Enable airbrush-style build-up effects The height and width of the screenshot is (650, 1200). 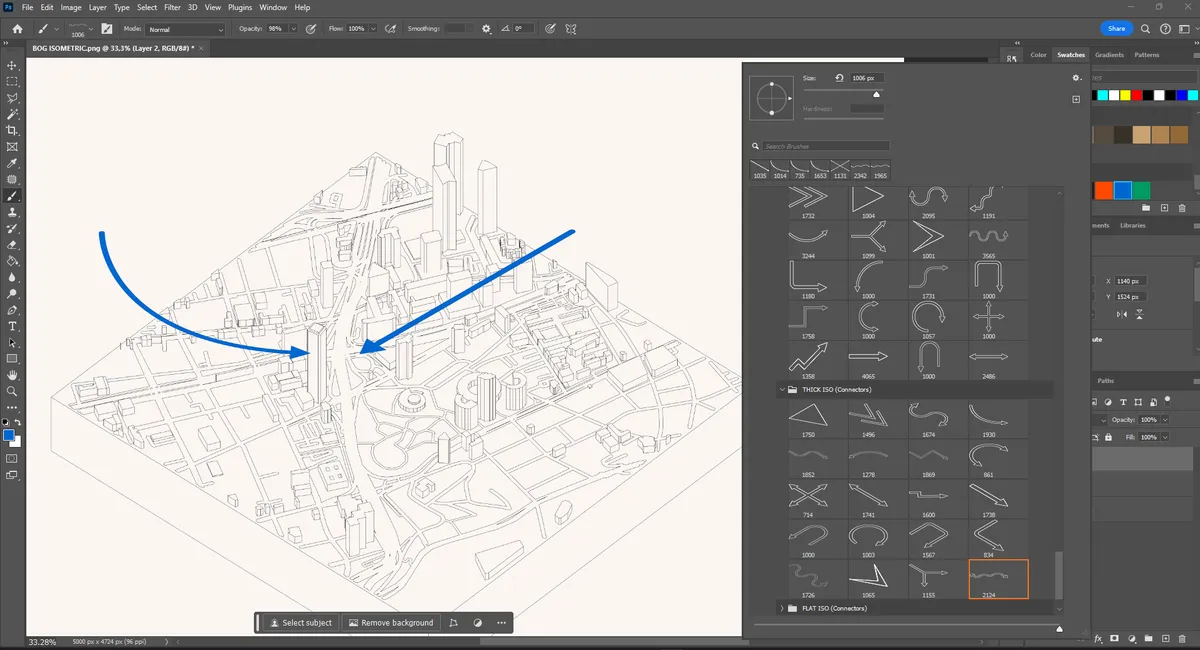(x=390, y=29)
